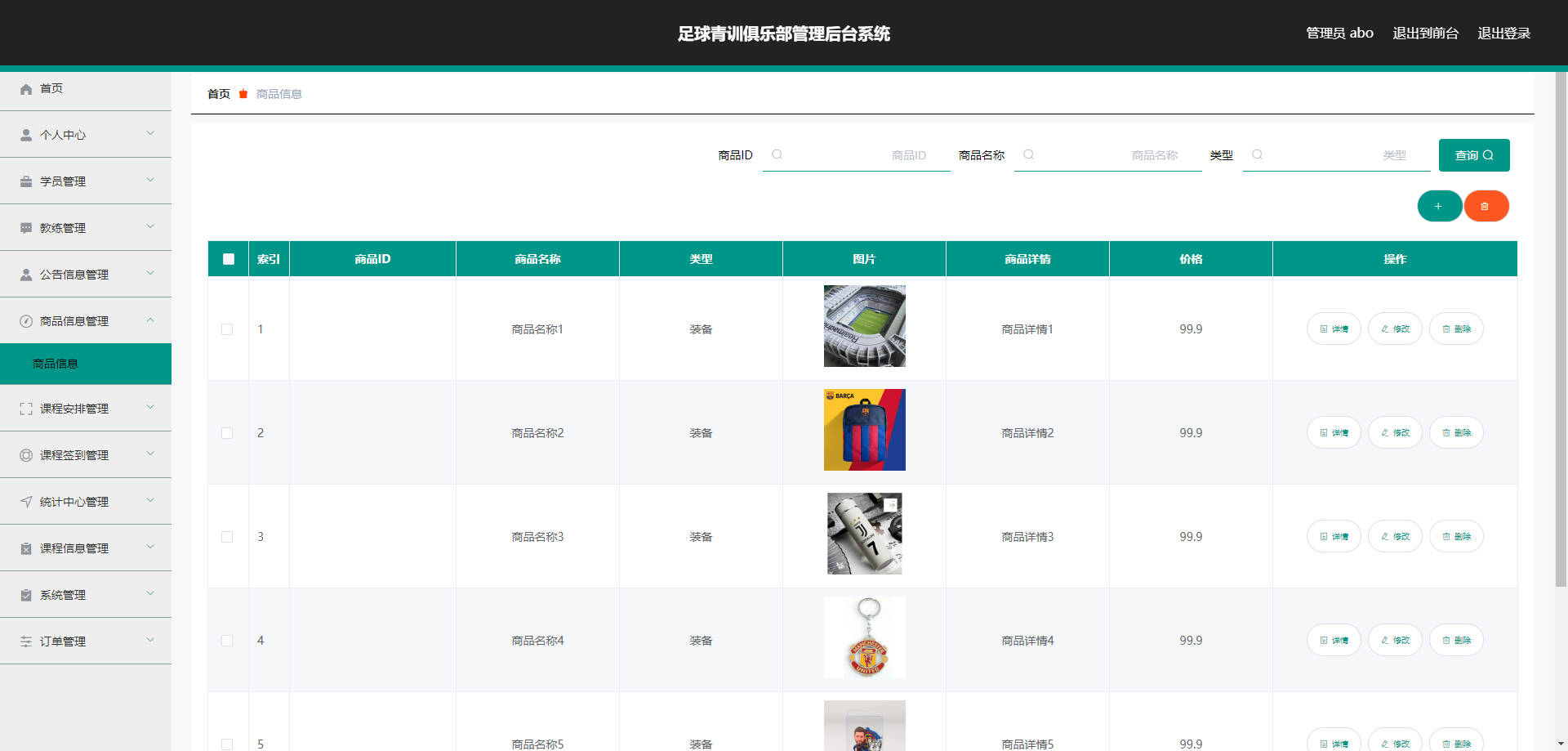The height and width of the screenshot is (751, 1568).
Task: Tick the select-all checkbox in table header
Action: [x=229, y=259]
